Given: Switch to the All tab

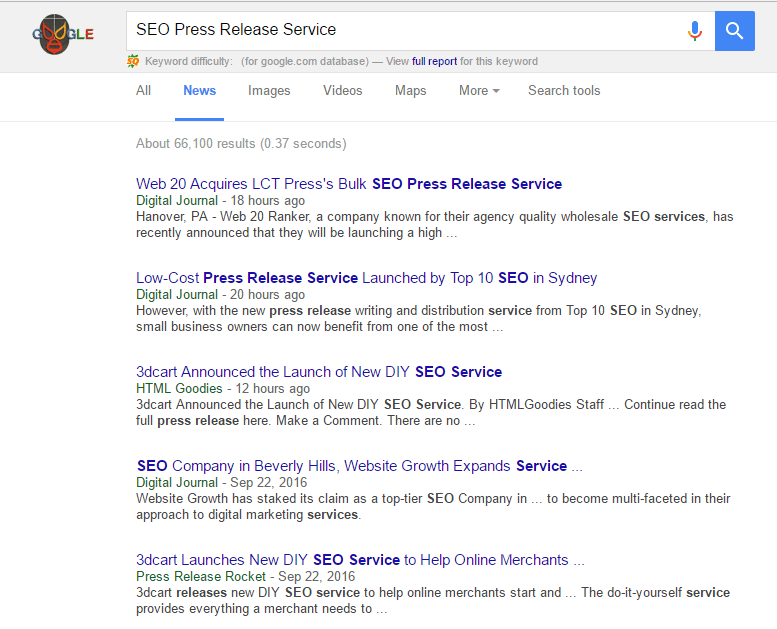Looking at the screenshot, I should tap(144, 91).
